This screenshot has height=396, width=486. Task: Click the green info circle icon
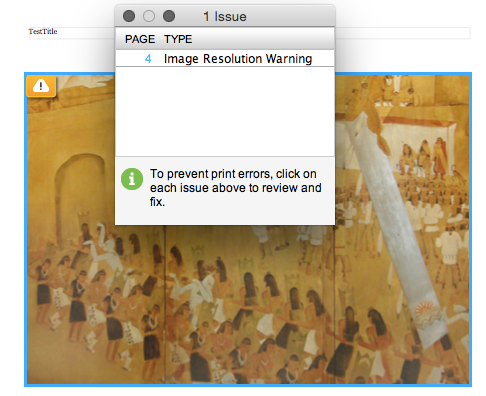(x=132, y=179)
